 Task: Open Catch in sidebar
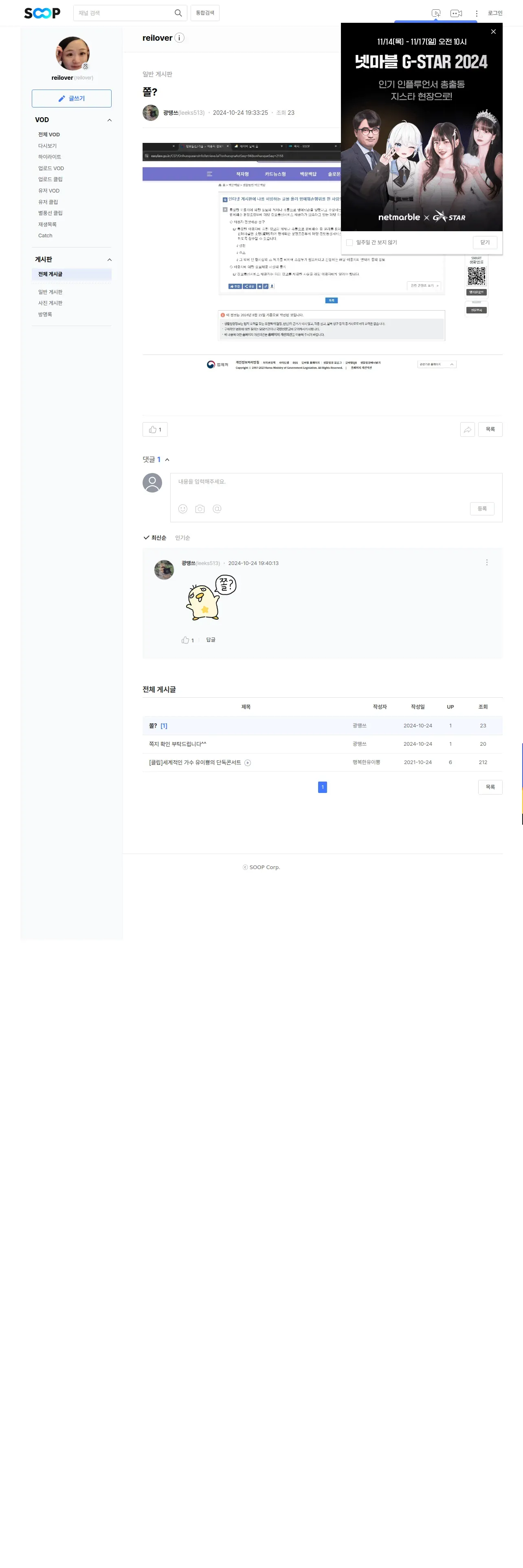[46, 236]
